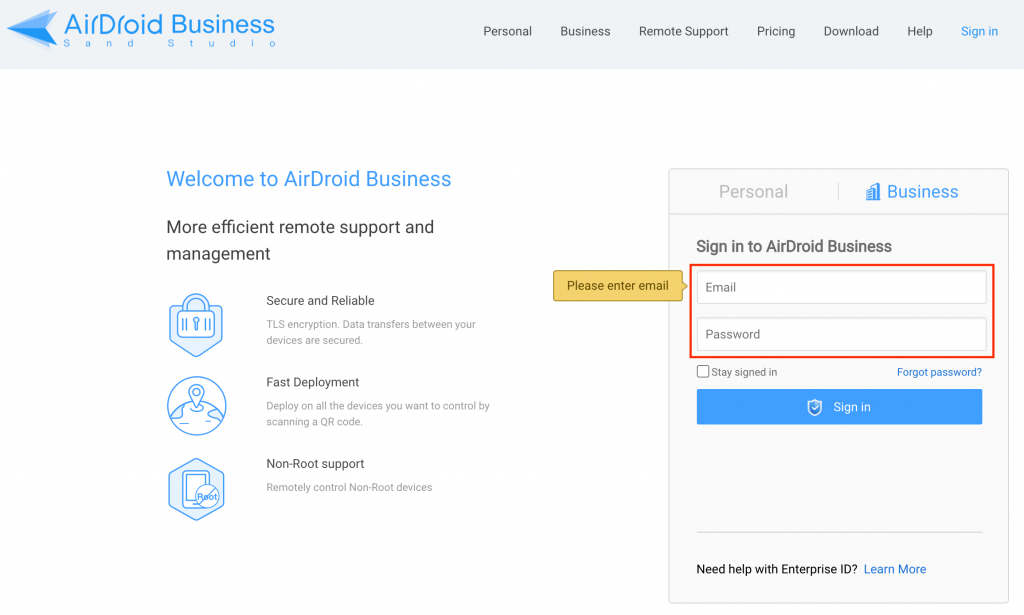Viewport: 1024px width, 615px height.
Task: Click the QR code deployment description text
Action: pyautogui.click(x=377, y=414)
